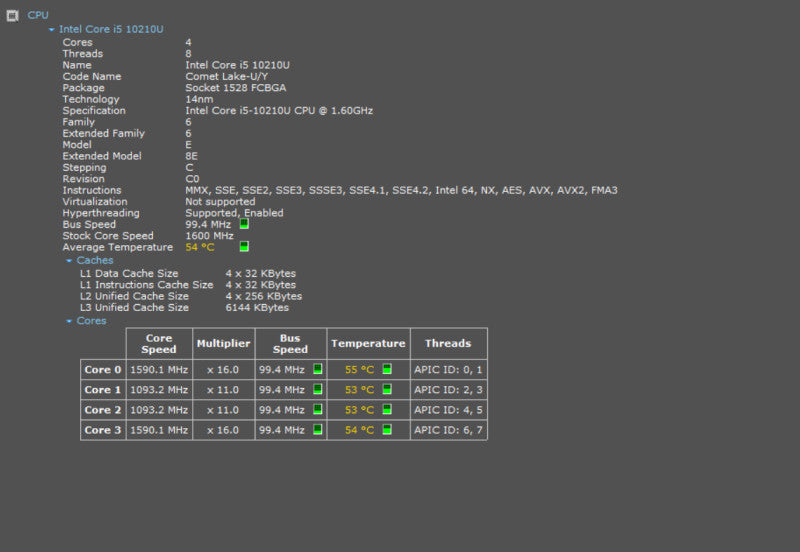This screenshot has height=552, width=800.
Task: Open Core 0 temperature graph icon
Action: (387, 369)
